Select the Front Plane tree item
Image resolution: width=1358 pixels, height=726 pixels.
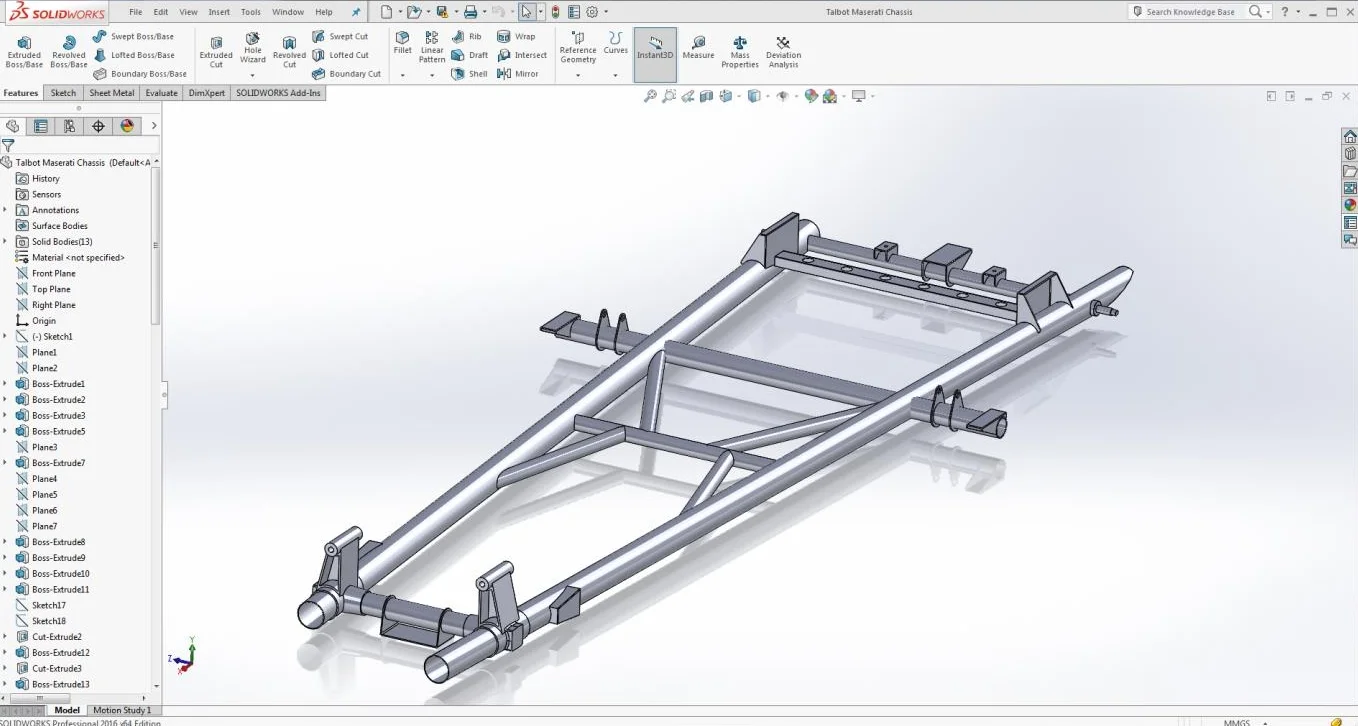click(x=53, y=273)
